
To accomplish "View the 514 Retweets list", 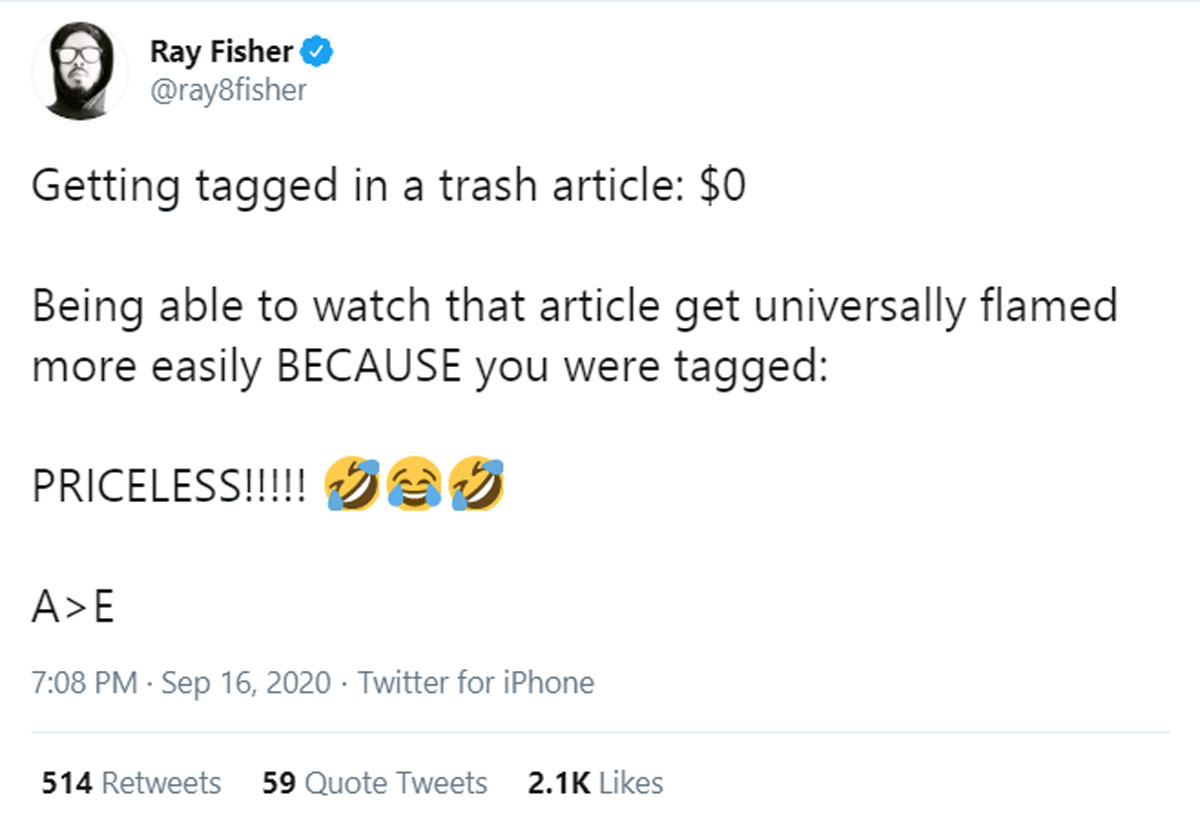I will (131, 783).
